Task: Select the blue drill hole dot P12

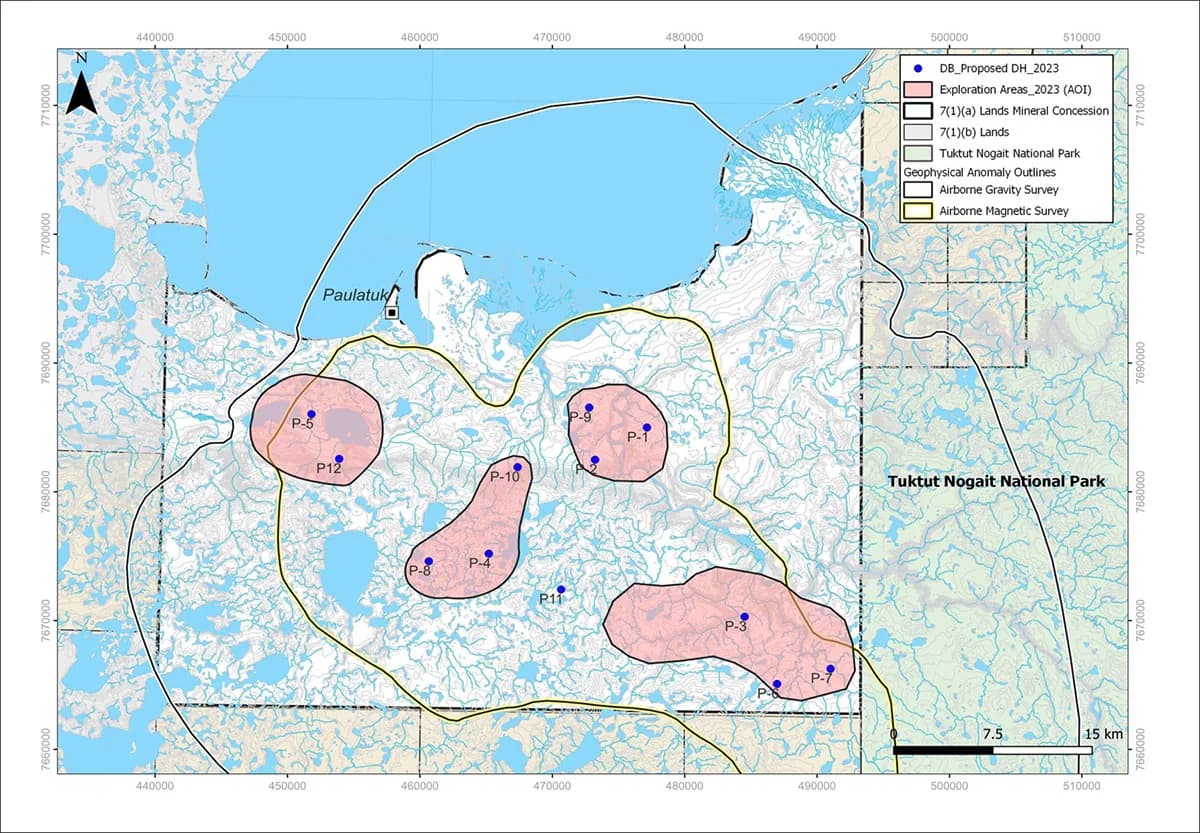Action: click(x=339, y=459)
